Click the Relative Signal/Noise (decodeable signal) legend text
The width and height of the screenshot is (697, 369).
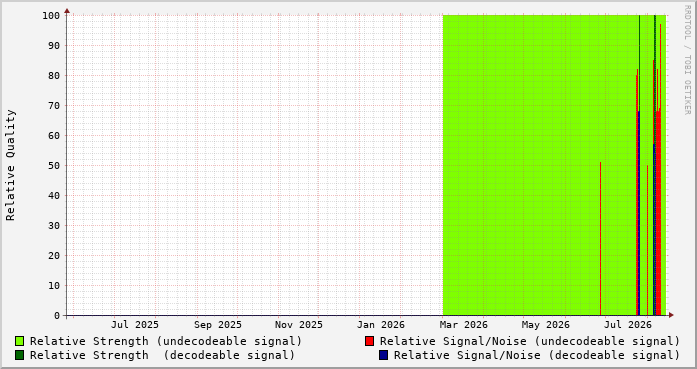537,355
